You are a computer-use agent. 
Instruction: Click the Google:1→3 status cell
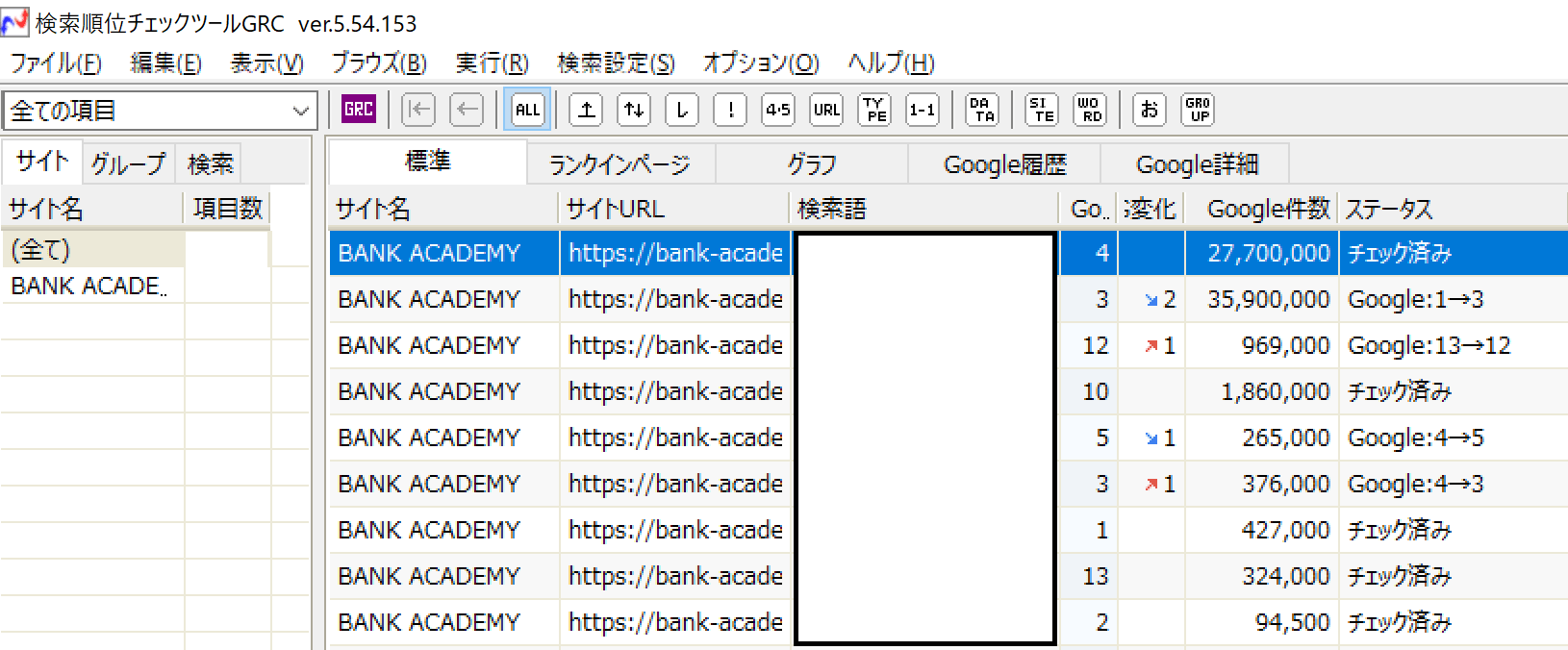[x=1454, y=299]
